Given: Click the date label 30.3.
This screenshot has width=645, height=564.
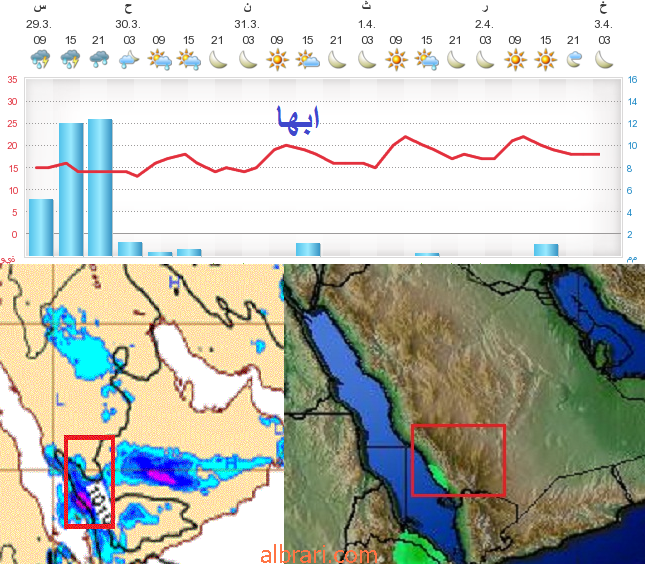Looking at the screenshot, I should [x=128, y=24].
